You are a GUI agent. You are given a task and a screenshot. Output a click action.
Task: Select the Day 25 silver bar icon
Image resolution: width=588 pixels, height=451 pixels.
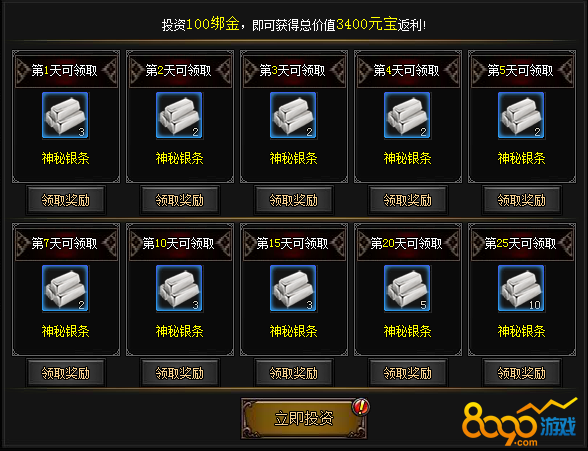point(521,288)
